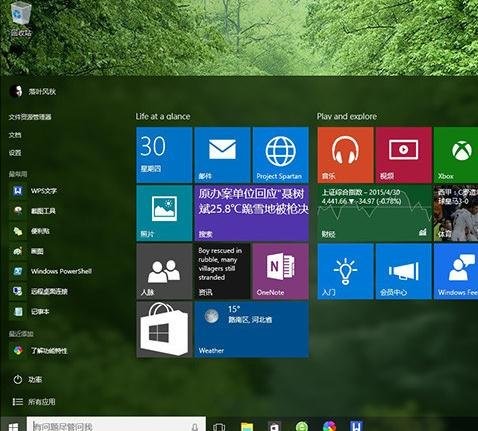This screenshot has width=478, height=431.
Task: Open the recently added colorful app entry
Action: pos(39,350)
